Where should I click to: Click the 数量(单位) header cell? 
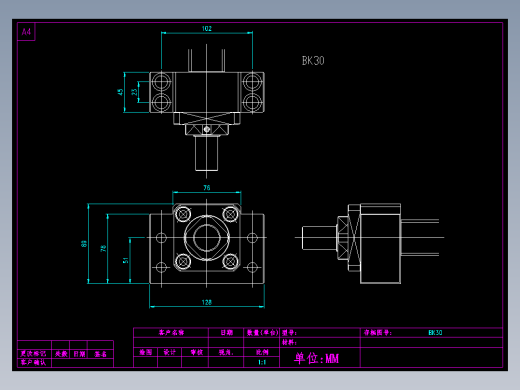tap(263, 332)
